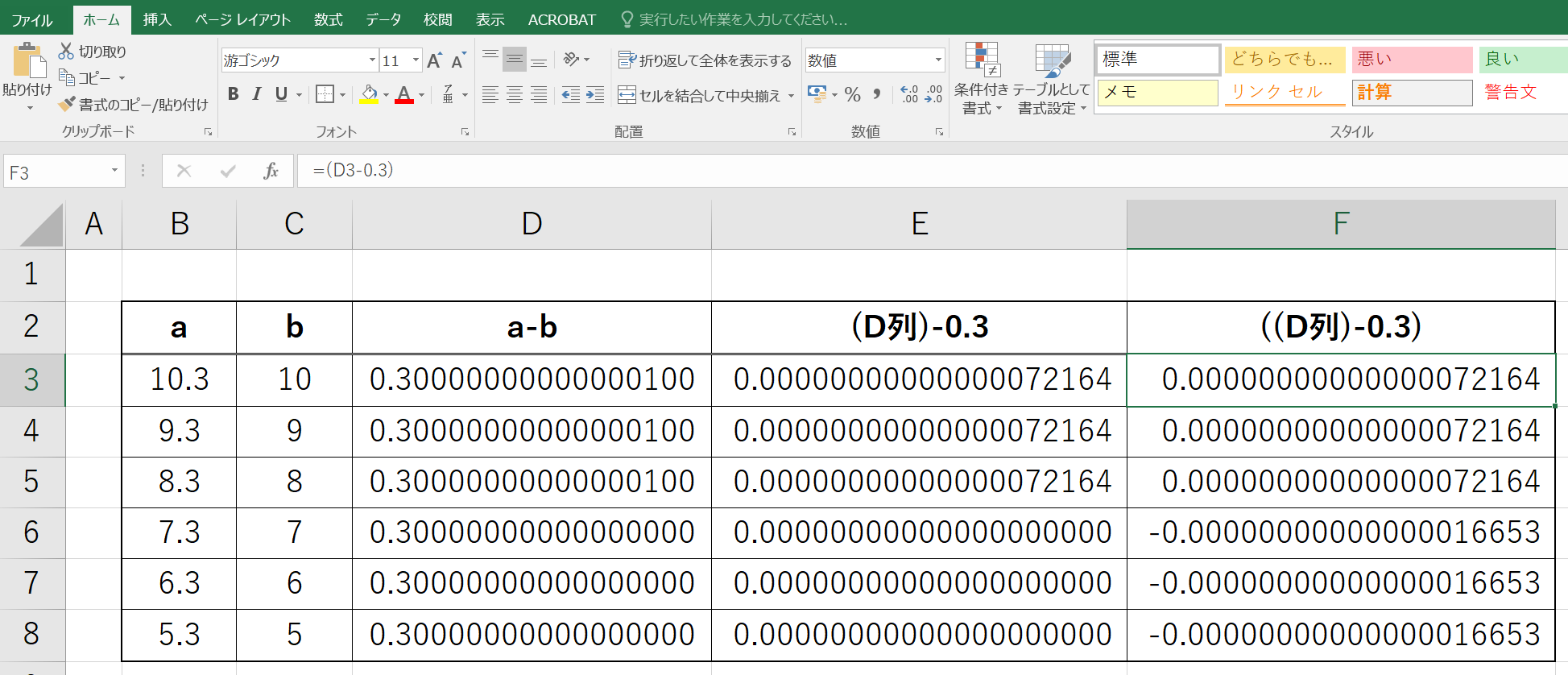The width and height of the screenshot is (1568, 675).
Task: Open the 数式 ribbon tab
Action: click(328, 19)
